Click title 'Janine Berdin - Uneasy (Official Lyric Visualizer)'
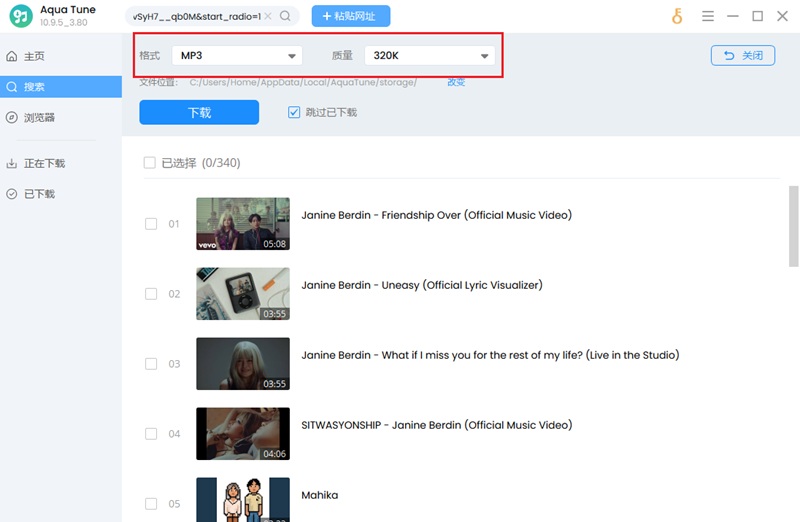Viewport: 800px width, 522px height. 421,285
